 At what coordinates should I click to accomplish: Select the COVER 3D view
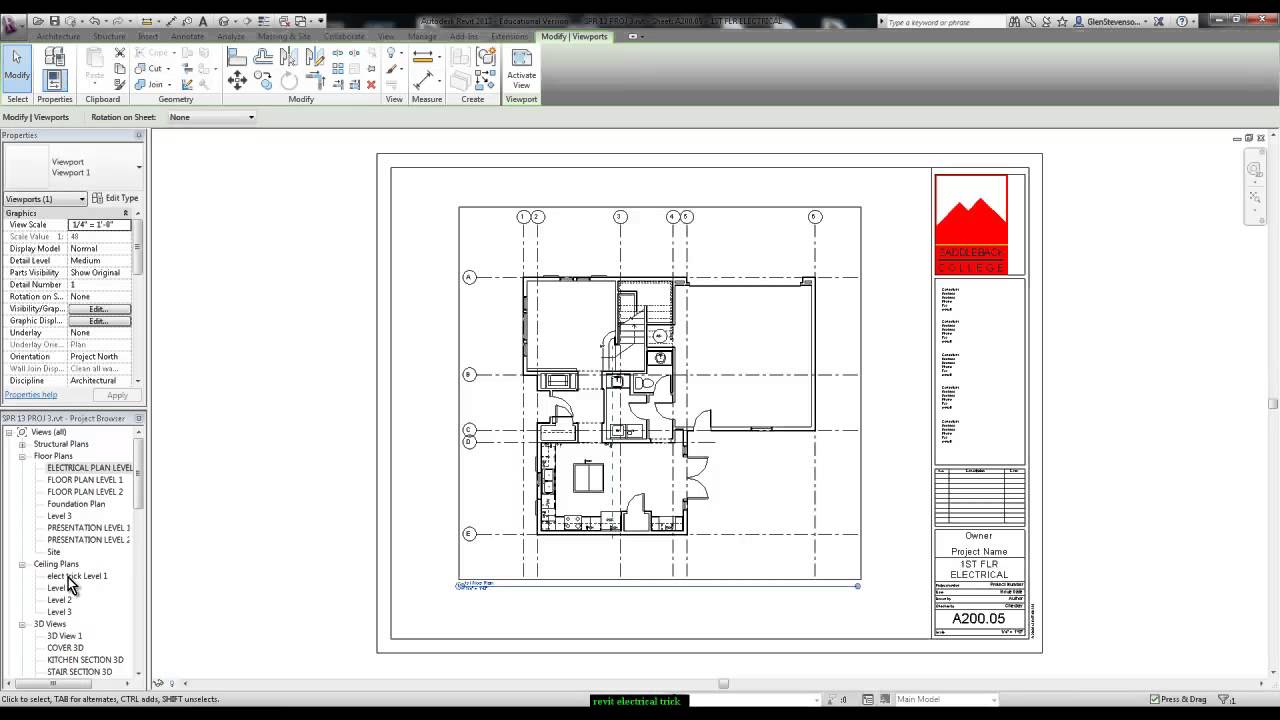click(65, 648)
